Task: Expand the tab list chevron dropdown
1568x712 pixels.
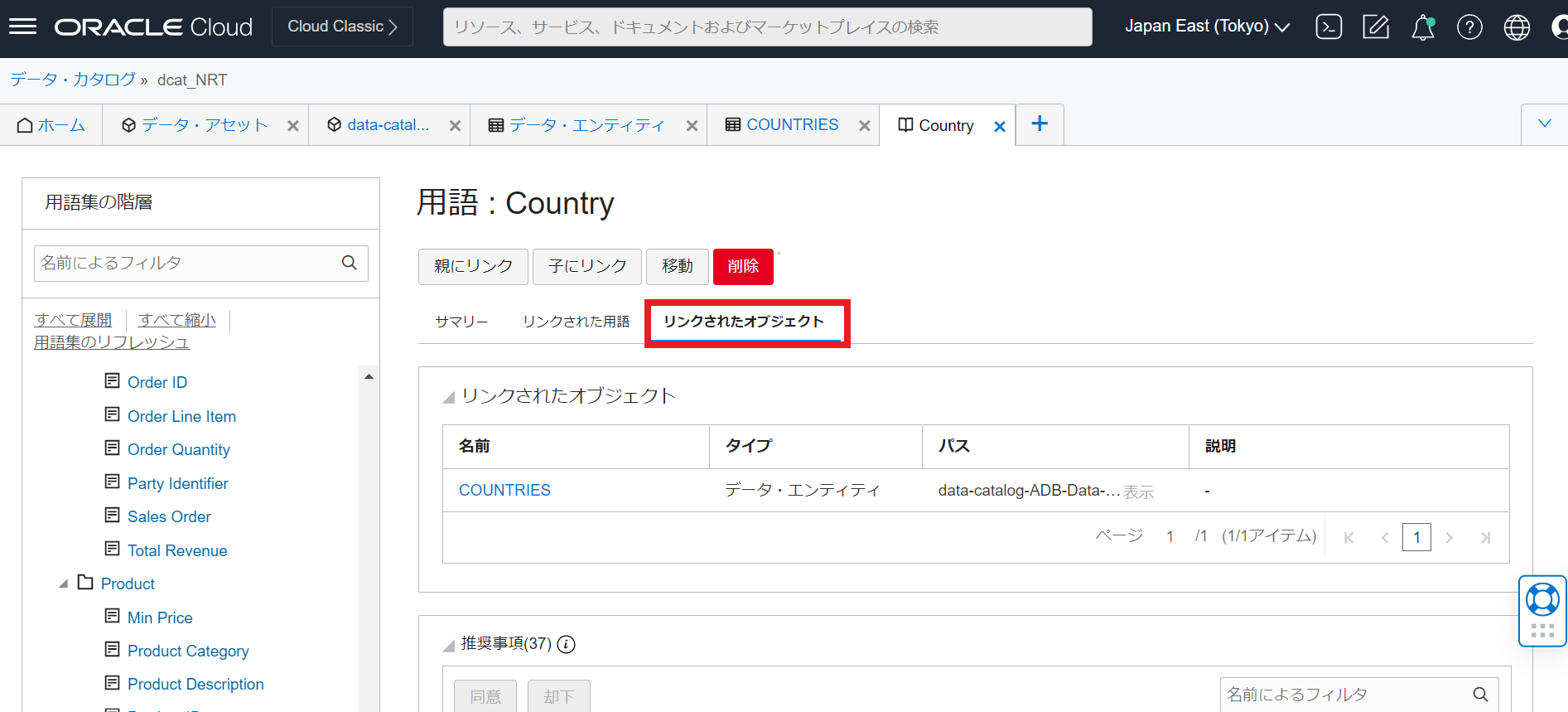Action: pos(1544,124)
